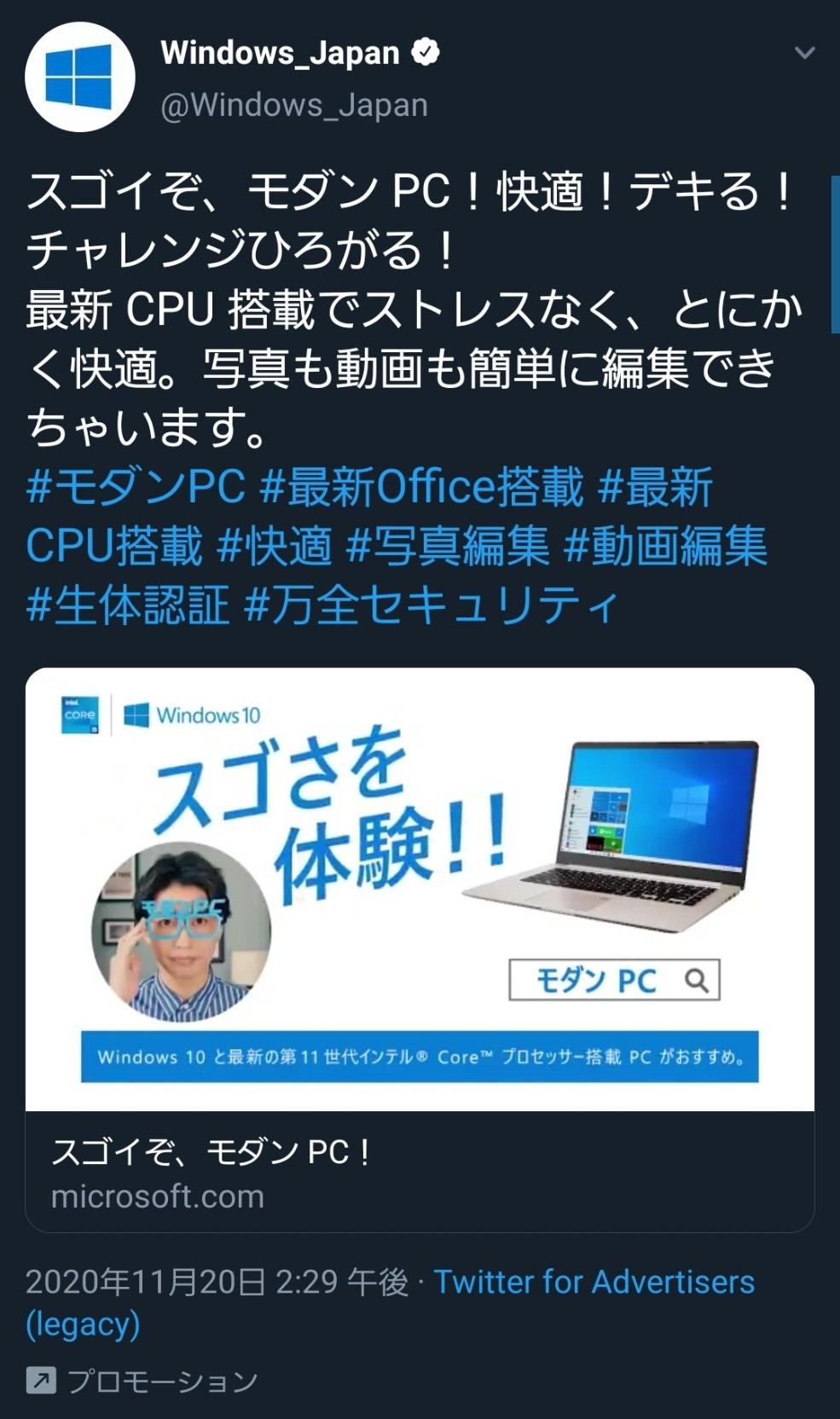Open the #生体認証 hashtag
The width and height of the screenshot is (840, 1419).
click(128, 605)
